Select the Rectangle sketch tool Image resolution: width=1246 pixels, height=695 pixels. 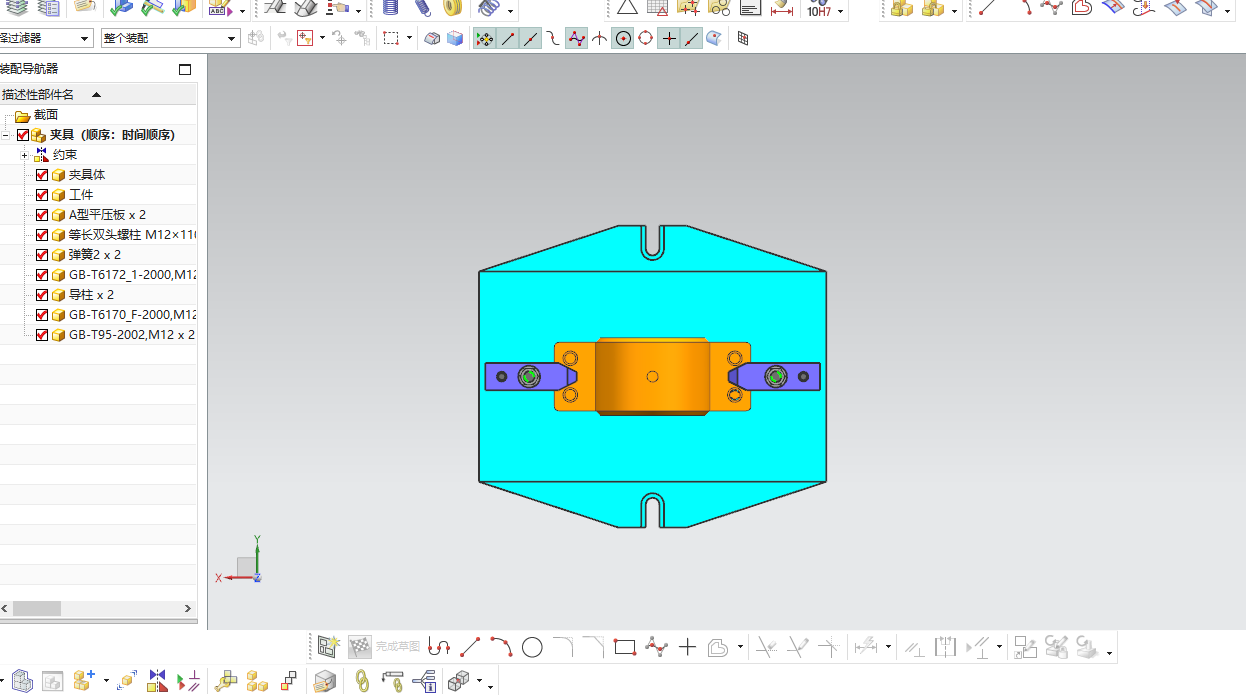coord(625,647)
